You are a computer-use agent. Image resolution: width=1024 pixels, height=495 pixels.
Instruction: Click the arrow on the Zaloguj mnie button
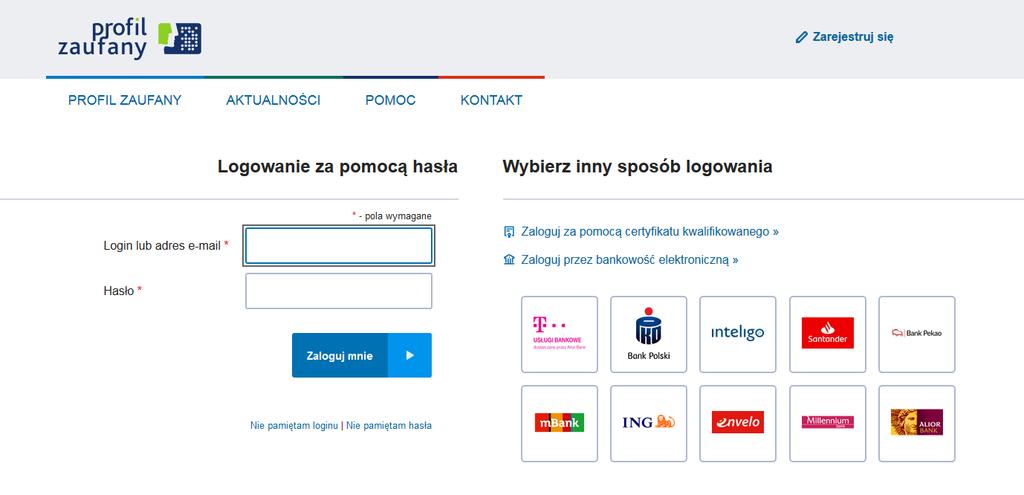tap(409, 355)
